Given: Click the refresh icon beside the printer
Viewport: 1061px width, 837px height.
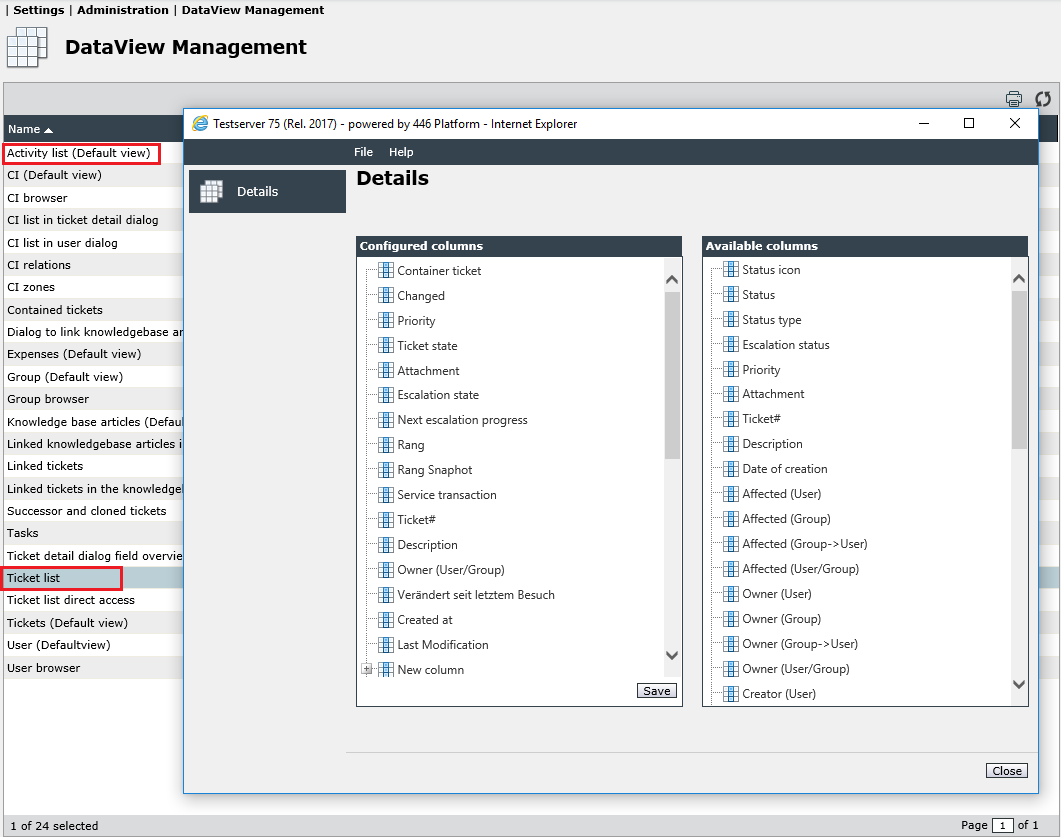Looking at the screenshot, I should coord(1043,99).
